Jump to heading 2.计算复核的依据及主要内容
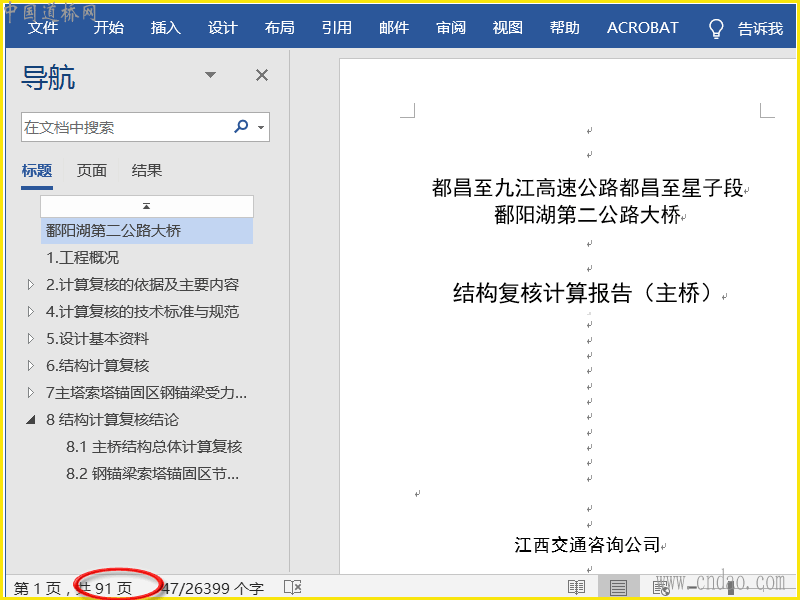 [142, 285]
